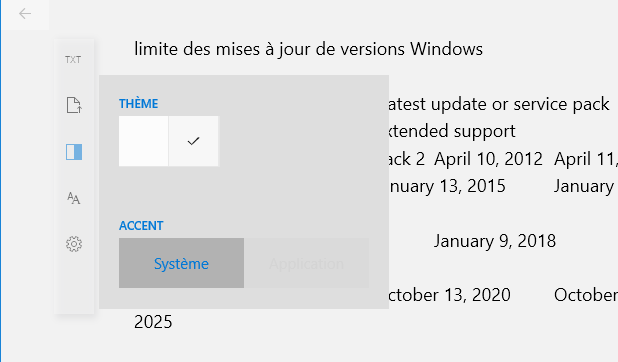Image resolution: width=618 pixels, height=362 pixels.
Task: Select the checked theme swatch
Action: click(x=194, y=141)
